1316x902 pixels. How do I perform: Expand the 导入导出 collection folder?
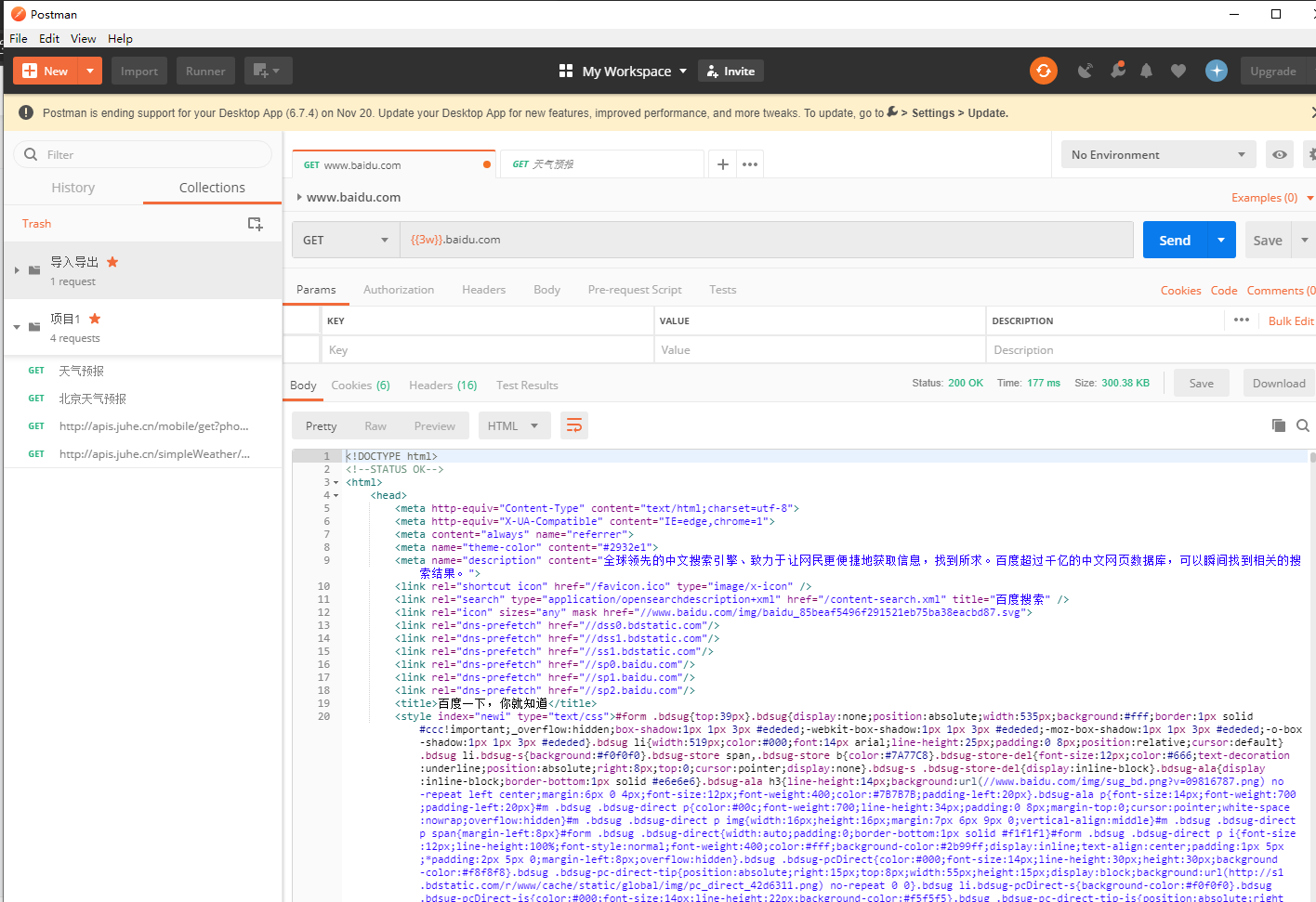pos(17,270)
